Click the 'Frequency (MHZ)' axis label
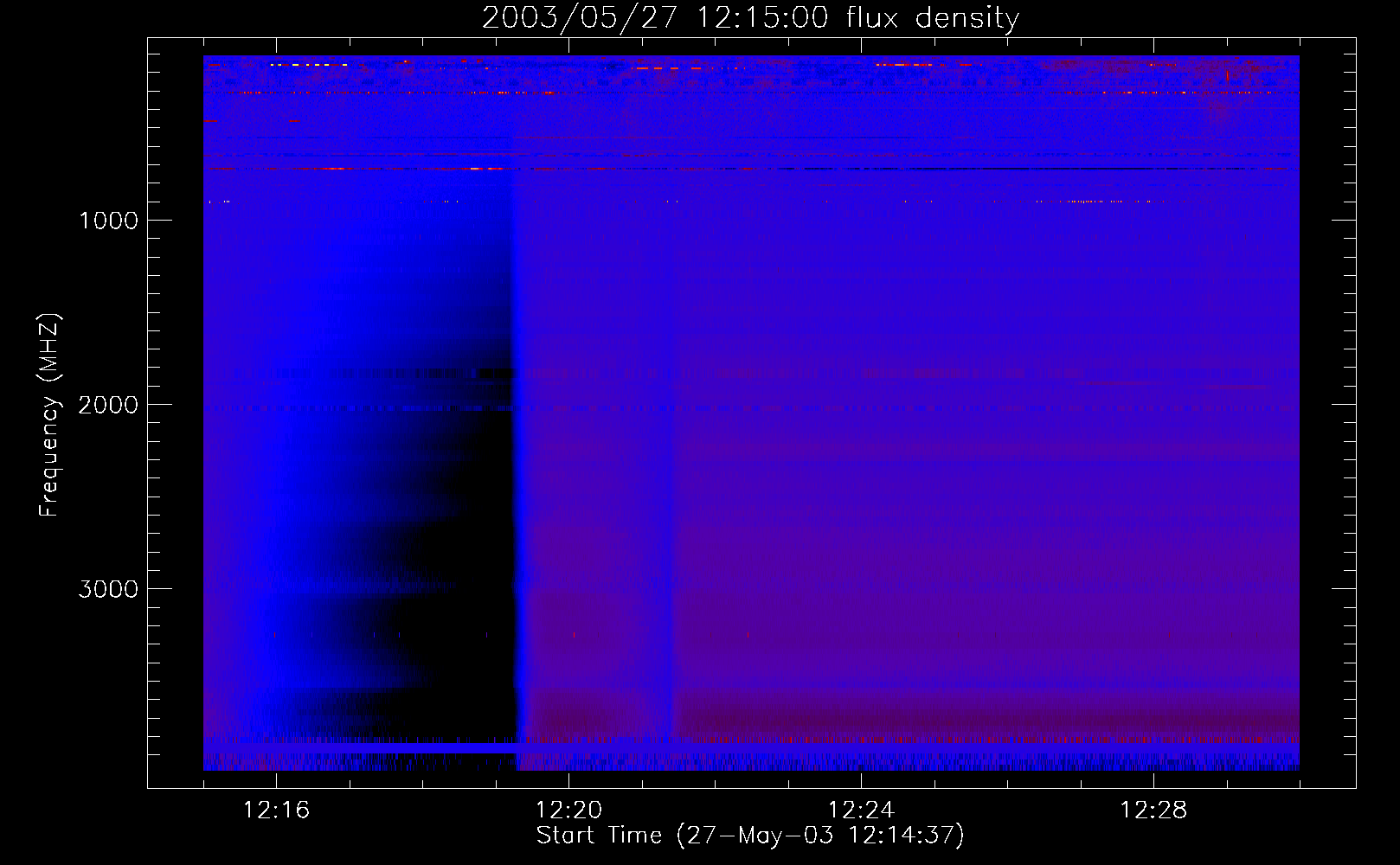 coord(49,415)
